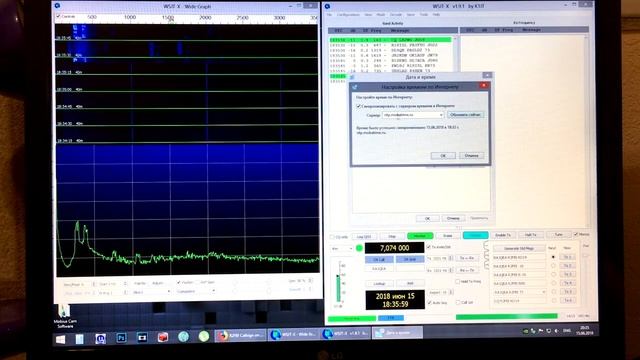
Task: Toggle the Auto Seq checkbox
Action: coord(429,302)
